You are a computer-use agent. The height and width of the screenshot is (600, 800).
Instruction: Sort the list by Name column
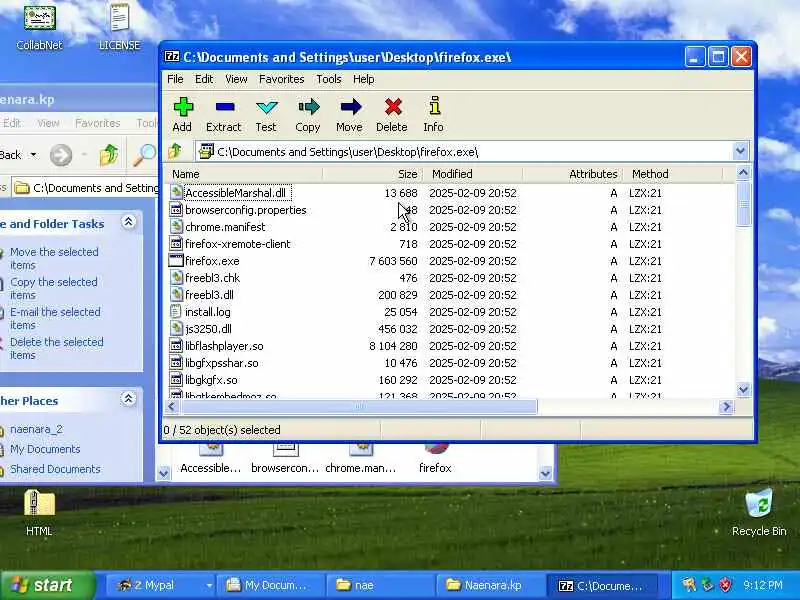tap(245, 174)
